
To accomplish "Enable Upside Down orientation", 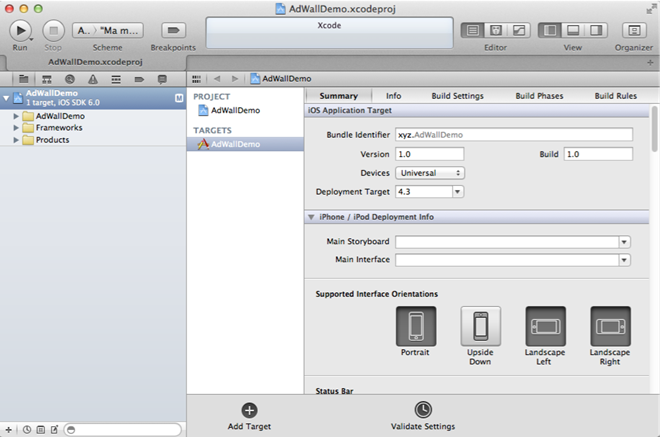I will pyautogui.click(x=480, y=326).
